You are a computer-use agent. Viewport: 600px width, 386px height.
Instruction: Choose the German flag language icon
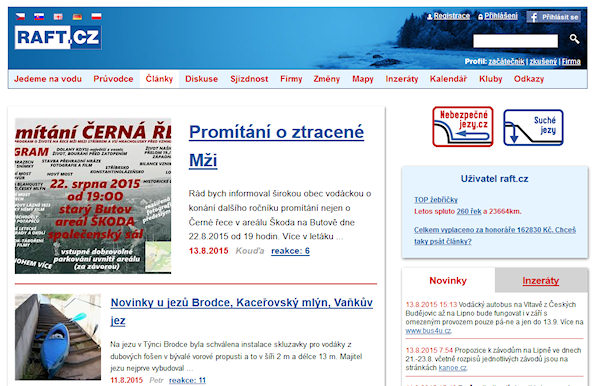coord(77,16)
